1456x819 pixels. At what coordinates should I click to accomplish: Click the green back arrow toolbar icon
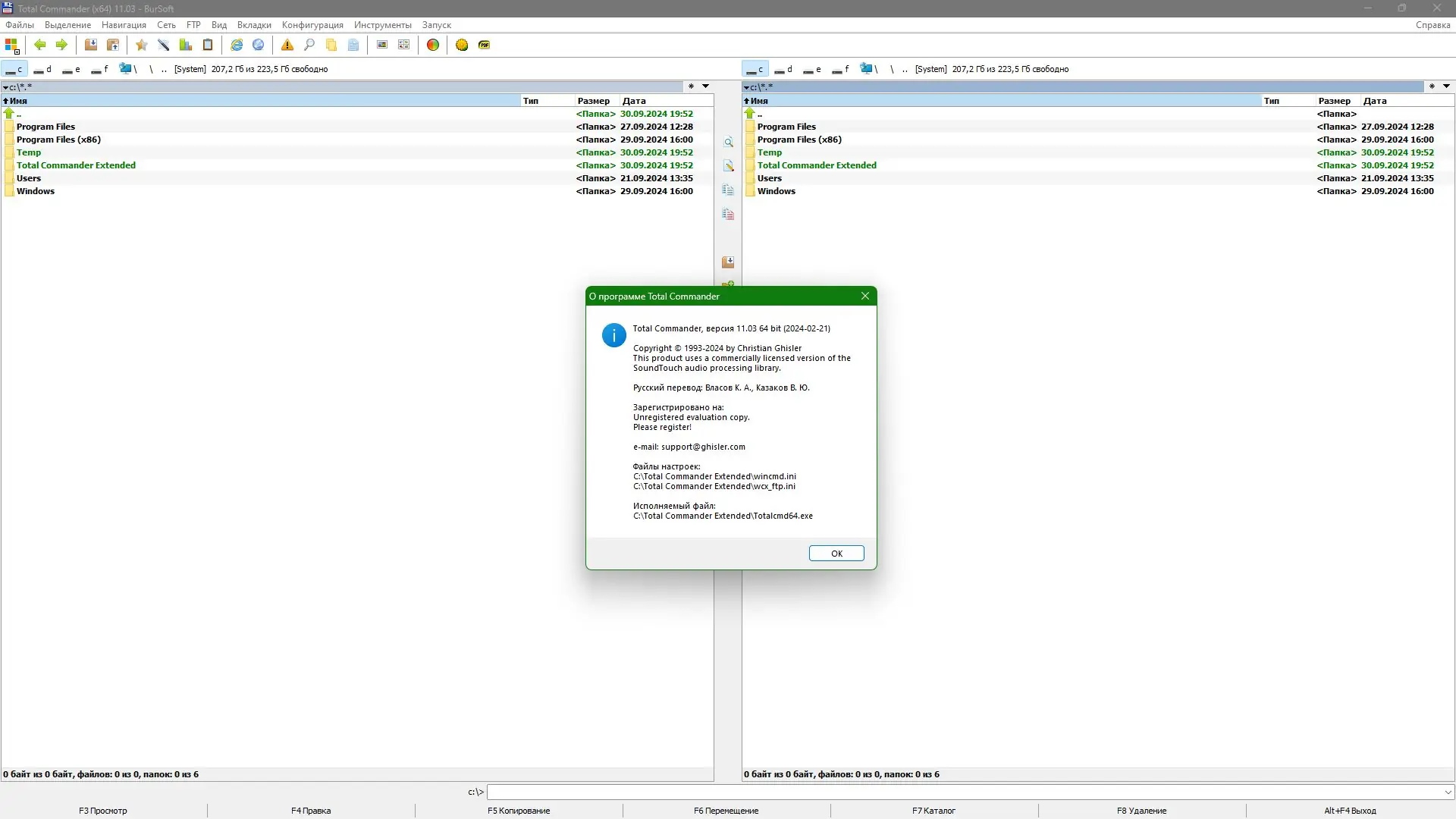(40, 45)
